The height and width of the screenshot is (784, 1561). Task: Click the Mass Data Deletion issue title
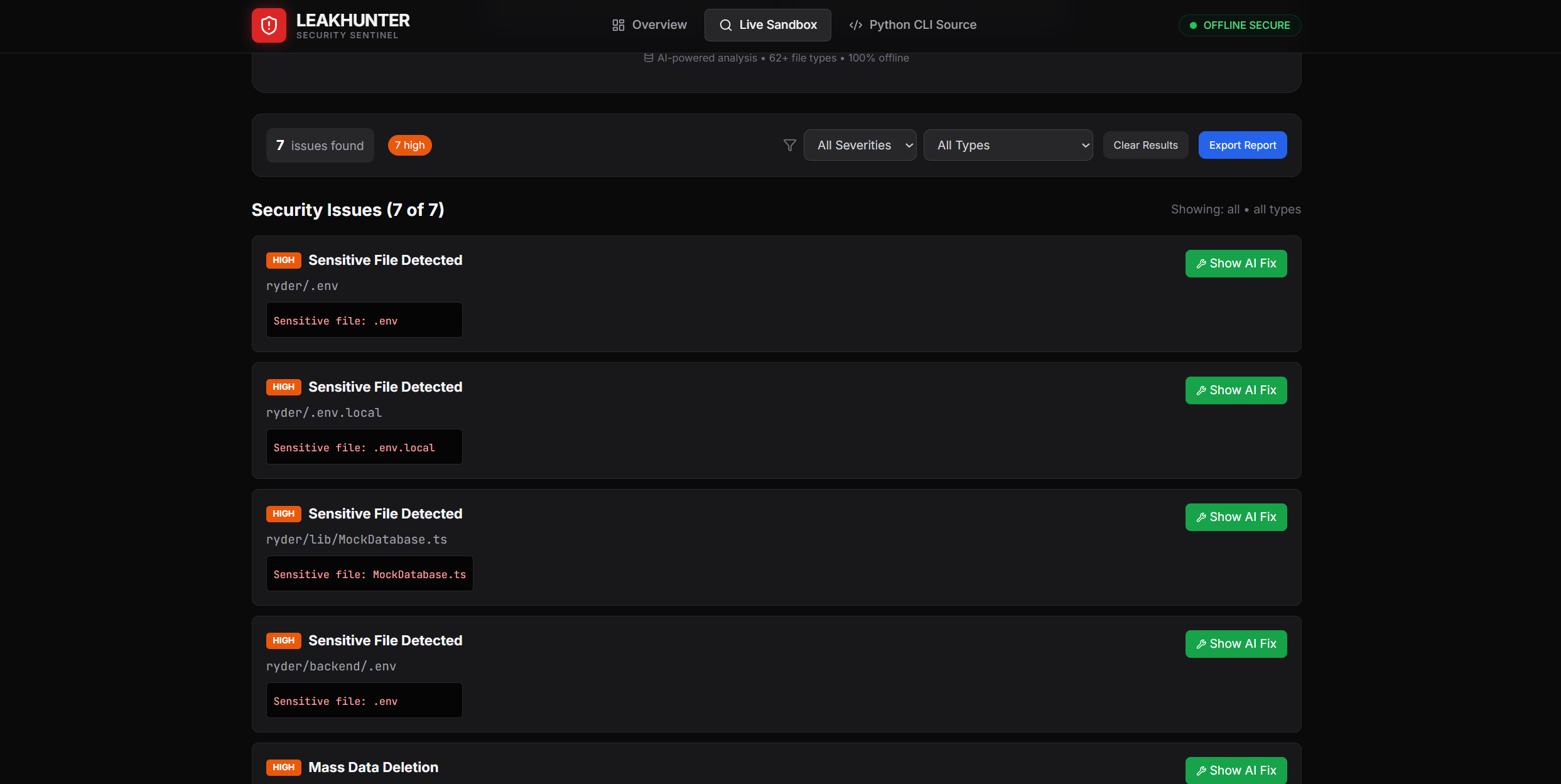click(x=374, y=767)
